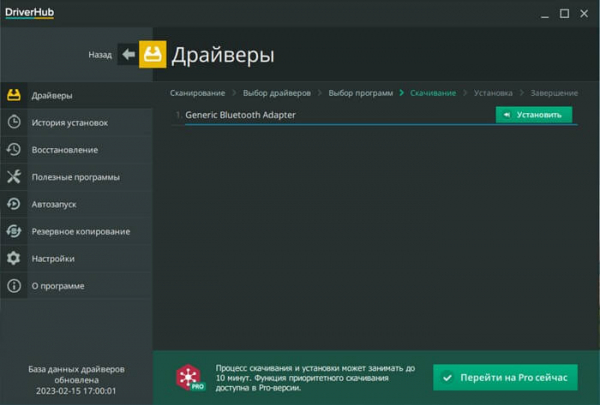Select the Скачивание step
The image size is (600, 405).
click(x=433, y=93)
